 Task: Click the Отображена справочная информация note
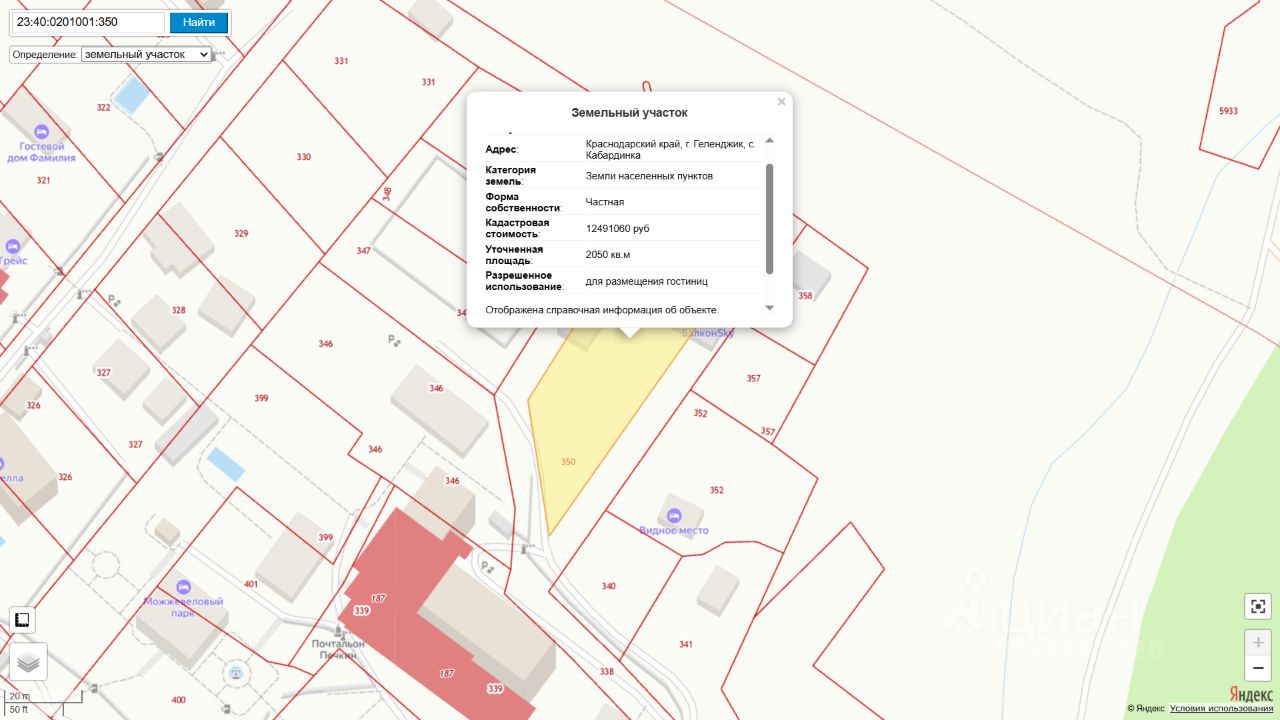602,310
